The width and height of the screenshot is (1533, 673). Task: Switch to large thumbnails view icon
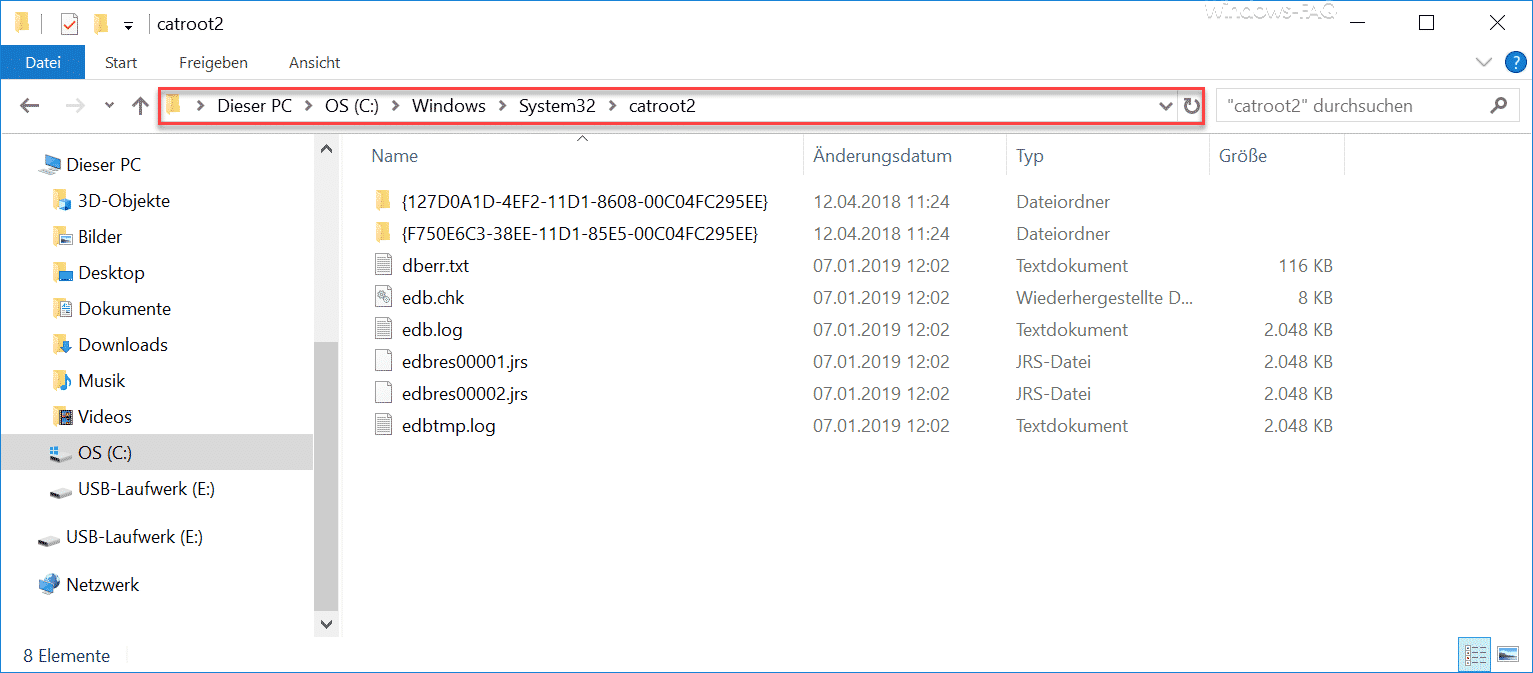[x=1508, y=655]
